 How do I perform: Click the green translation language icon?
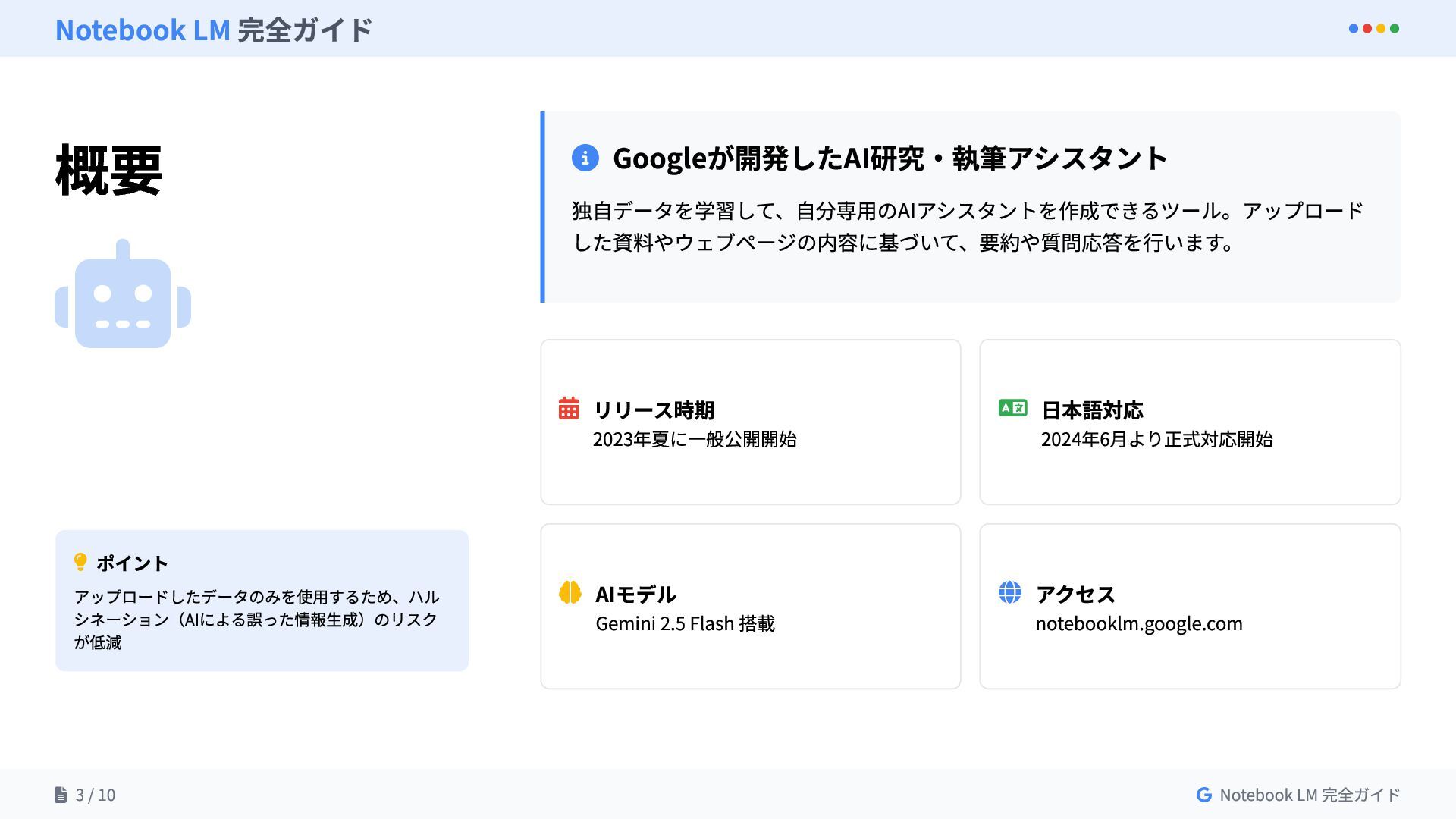pyautogui.click(x=1012, y=408)
